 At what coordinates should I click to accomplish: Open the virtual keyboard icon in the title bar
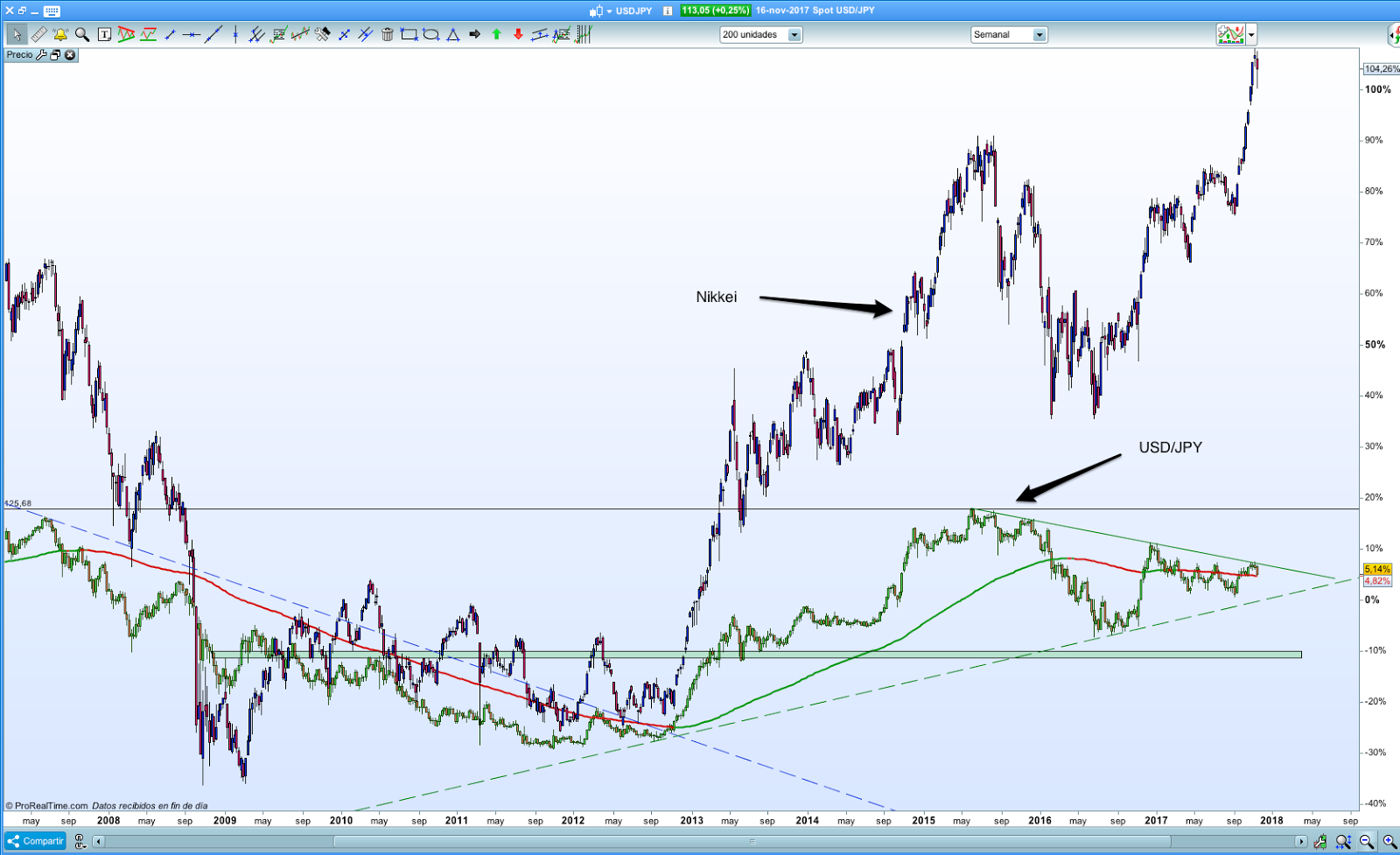(x=52, y=11)
